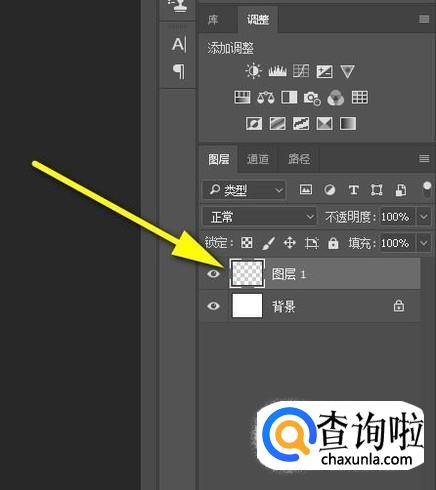436x490 pixels.
Task: Switch to the 通道 tab
Action: [258, 159]
